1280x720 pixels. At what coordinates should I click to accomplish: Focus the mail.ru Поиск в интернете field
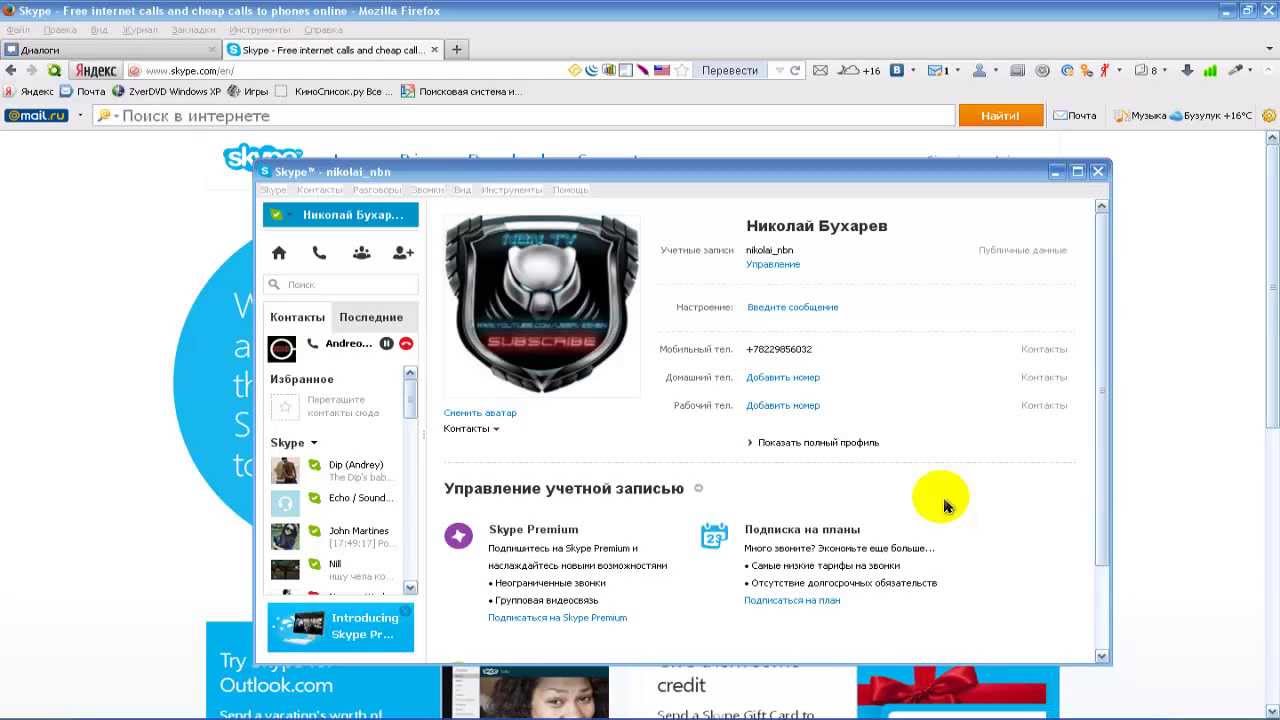[524, 116]
